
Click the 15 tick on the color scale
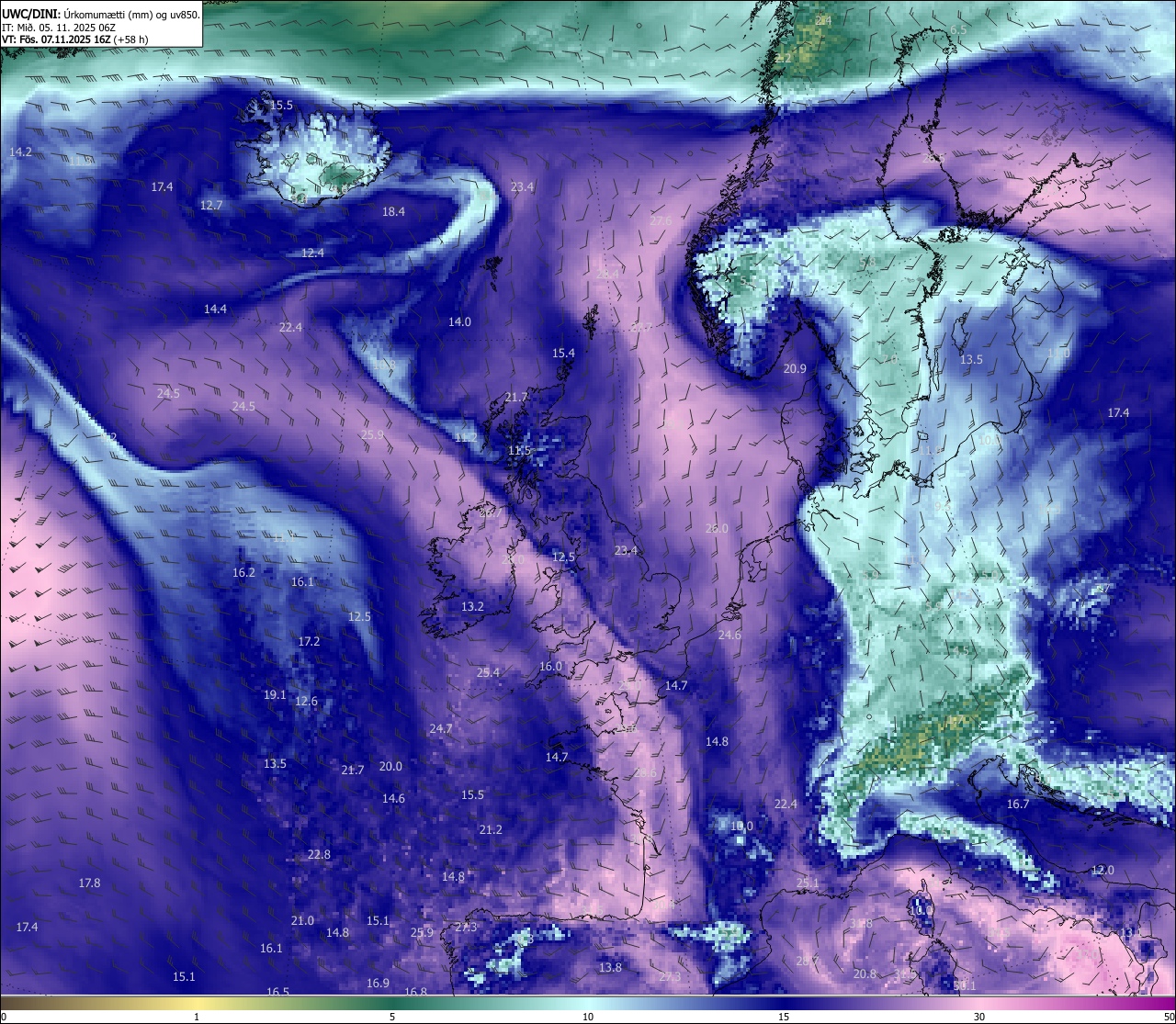click(784, 1017)
